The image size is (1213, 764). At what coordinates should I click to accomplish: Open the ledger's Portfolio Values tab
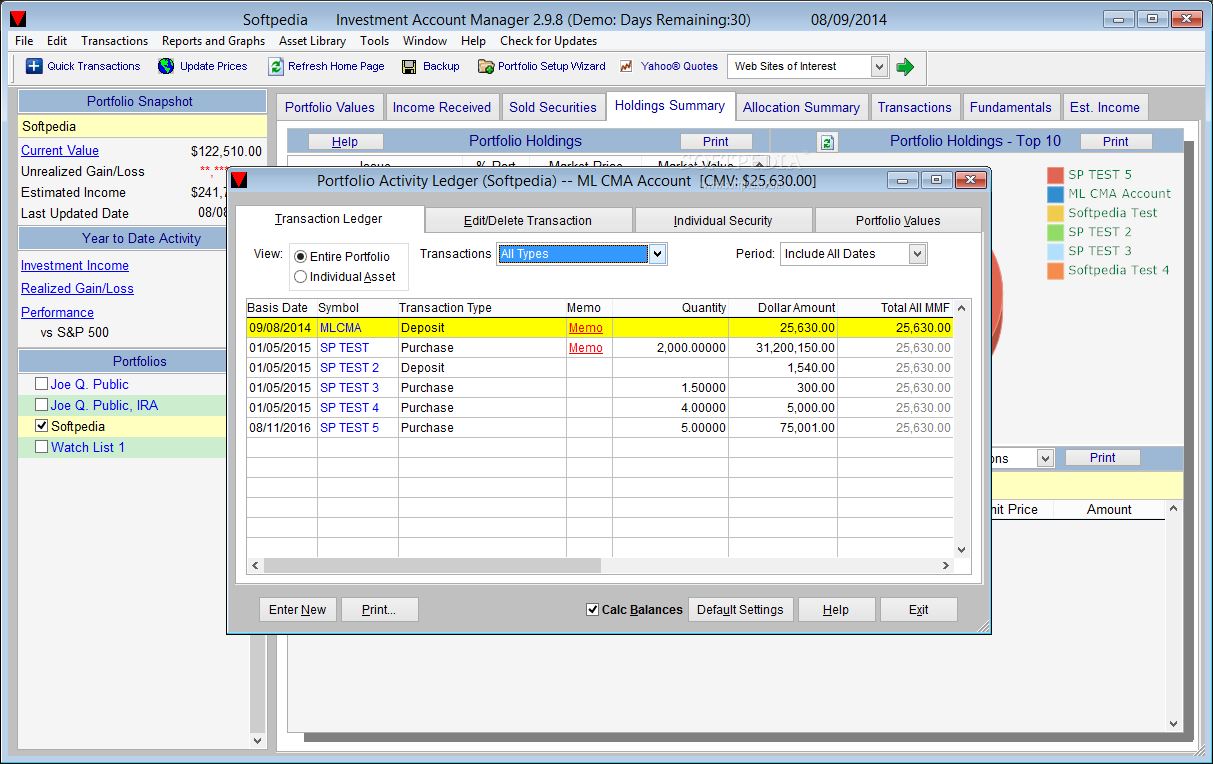click(x=898, y=220)
